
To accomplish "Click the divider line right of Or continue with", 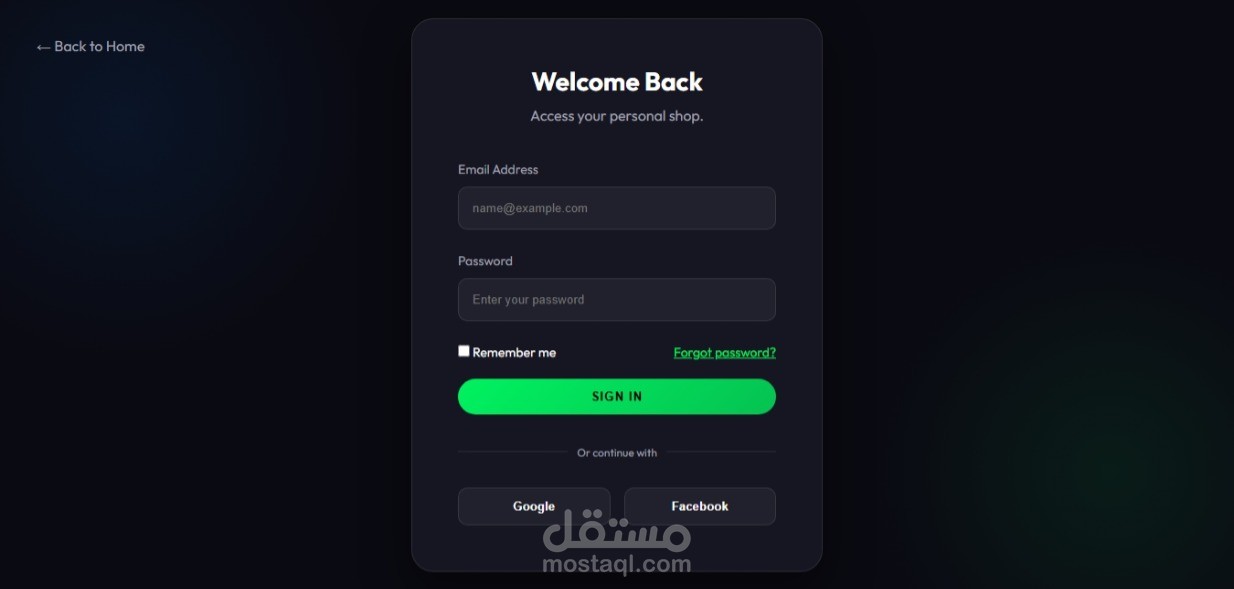I will point(721,452).
